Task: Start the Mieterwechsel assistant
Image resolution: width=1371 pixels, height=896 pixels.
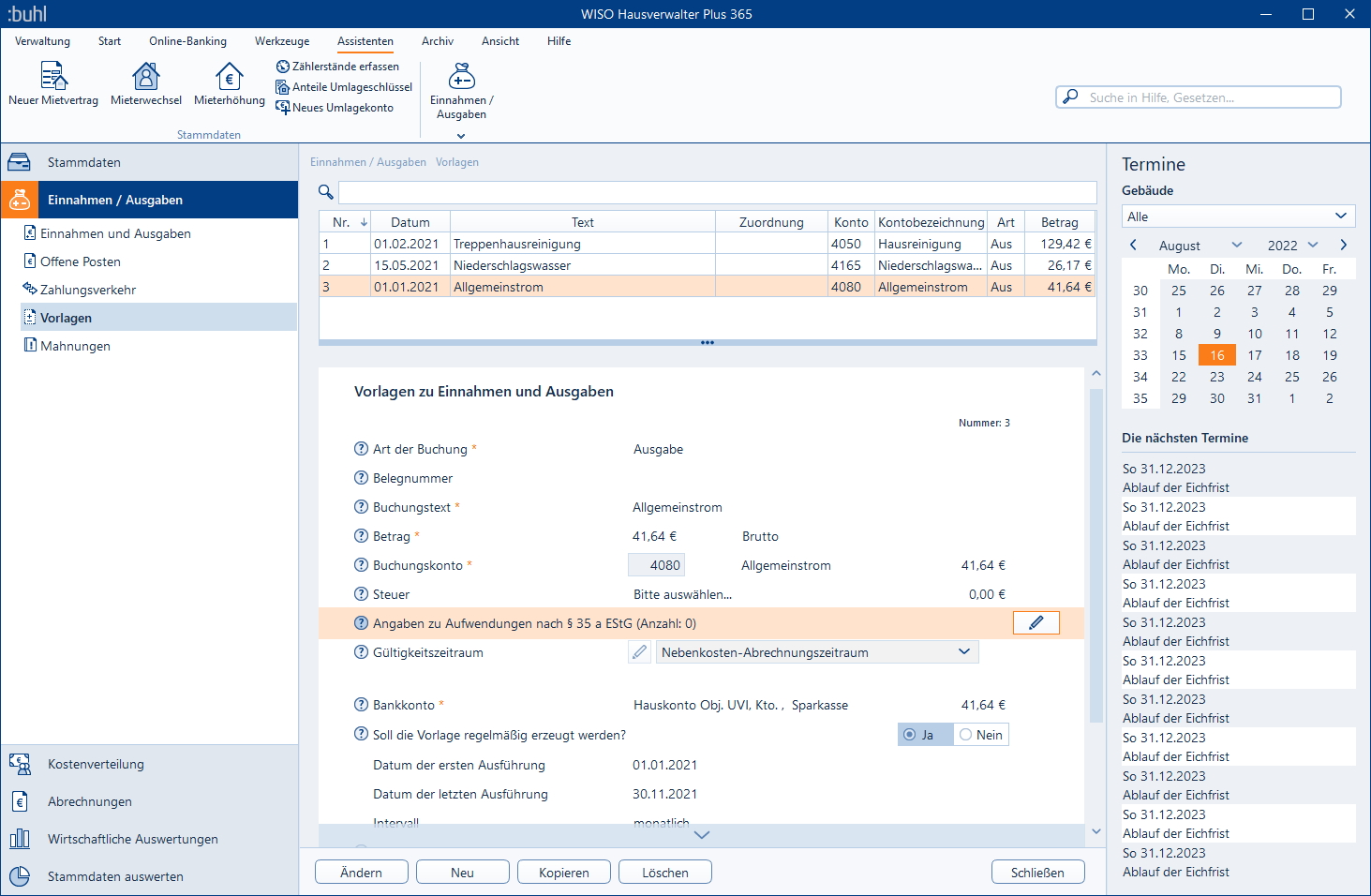Action: pos(146,83)
